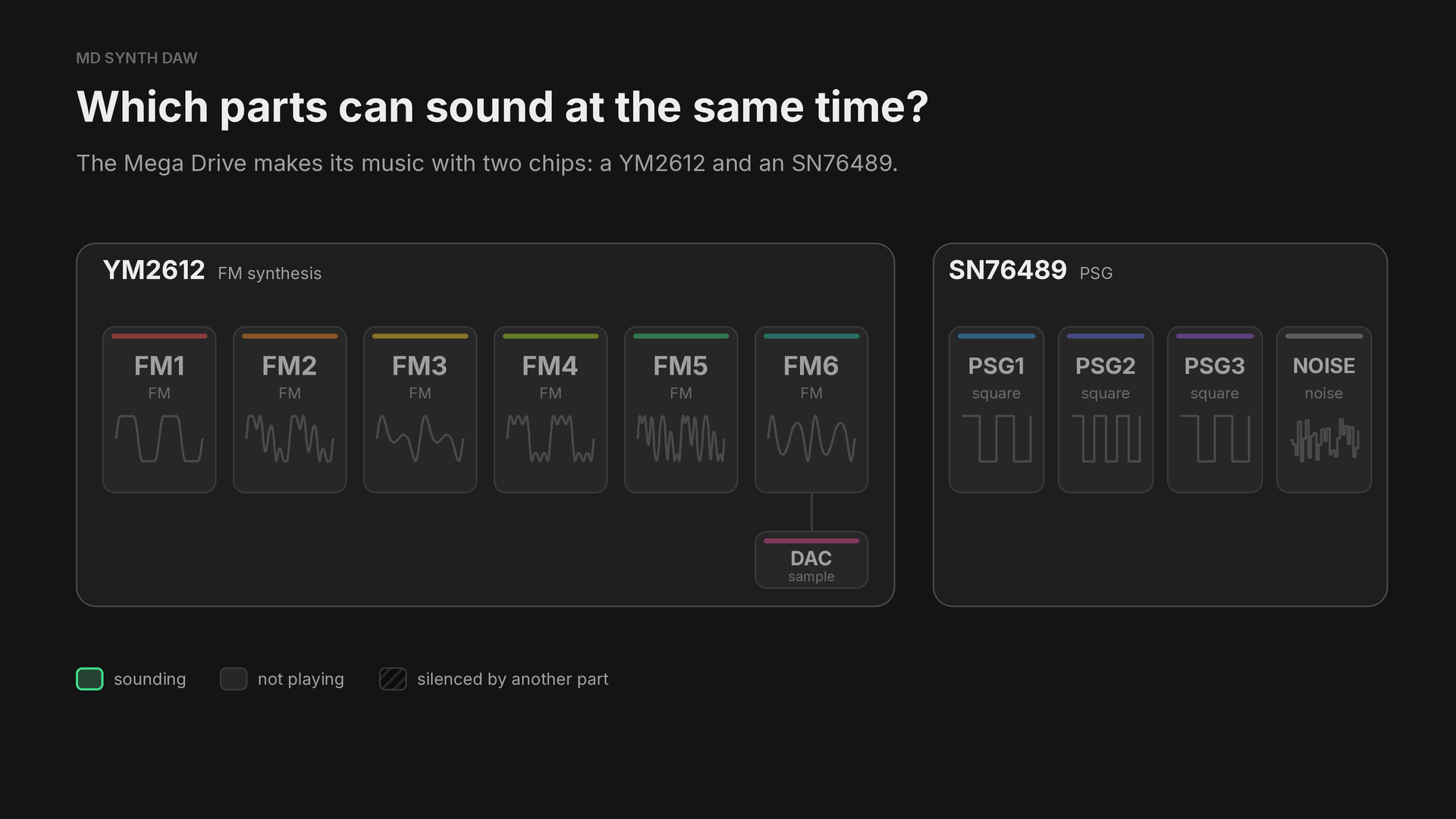Click the PSG1 square wave icon
The height and width of the screenshot is (819, 1456).
[x=996, y=438]
